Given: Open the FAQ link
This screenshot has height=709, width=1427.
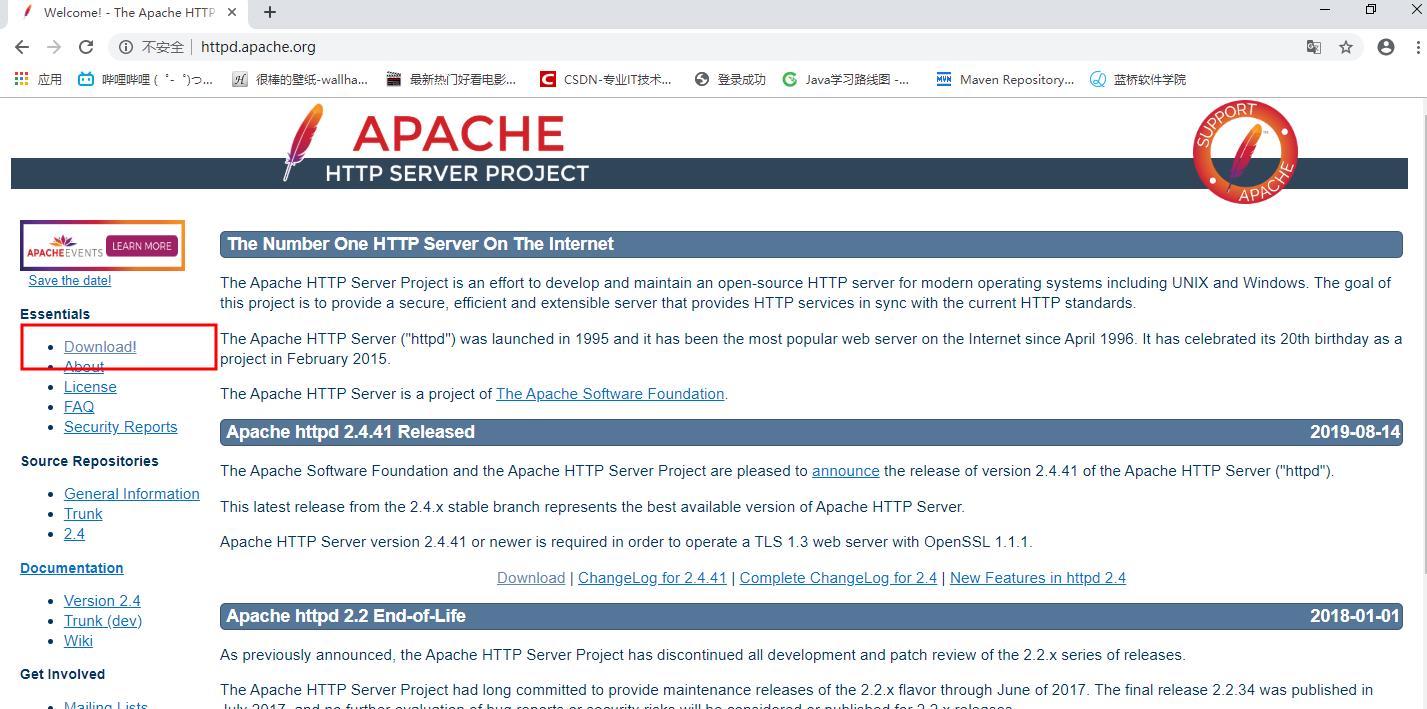Looking at the screenshot, I should 79,407.
